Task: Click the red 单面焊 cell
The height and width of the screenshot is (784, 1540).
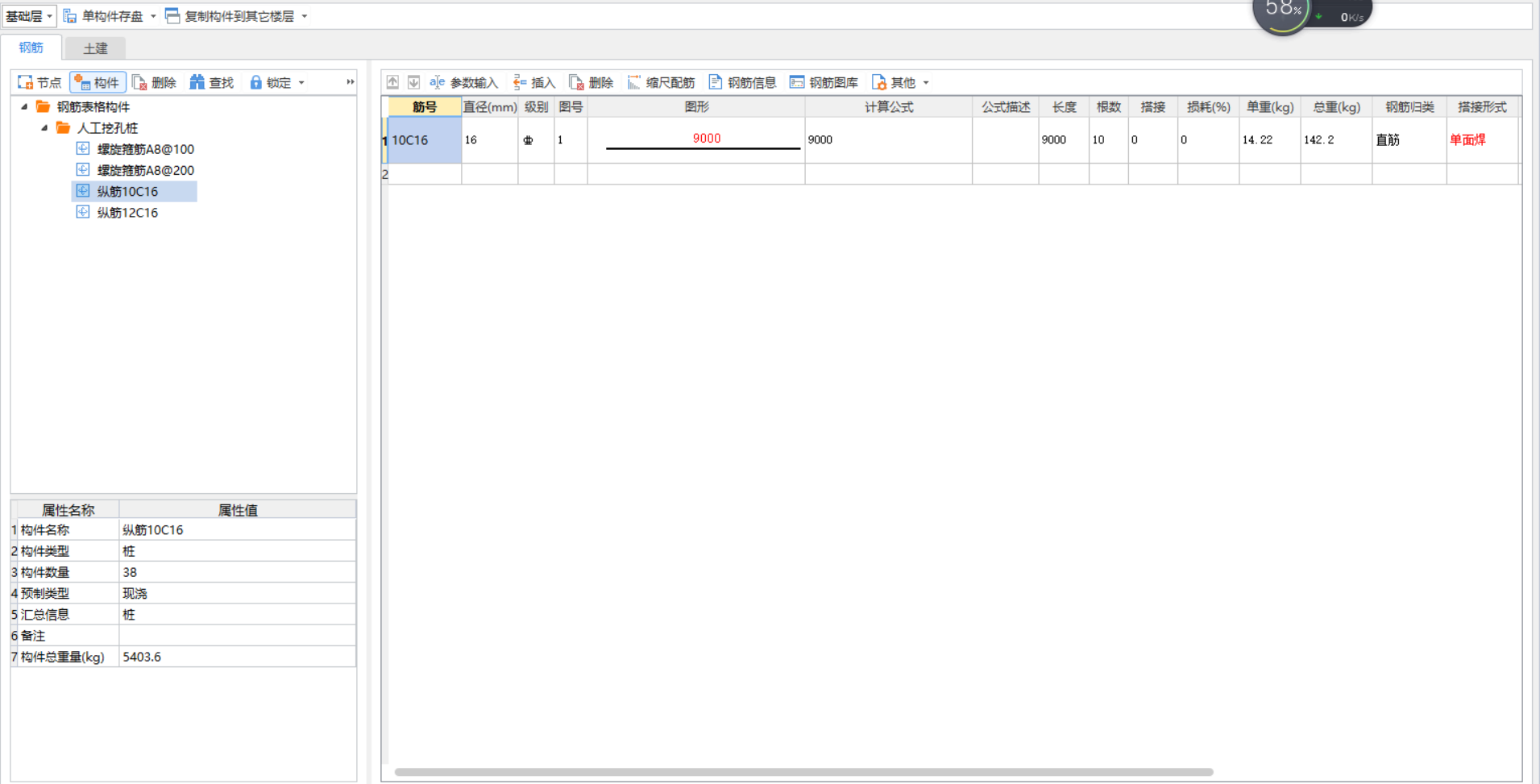Action: pos(1482,140)
